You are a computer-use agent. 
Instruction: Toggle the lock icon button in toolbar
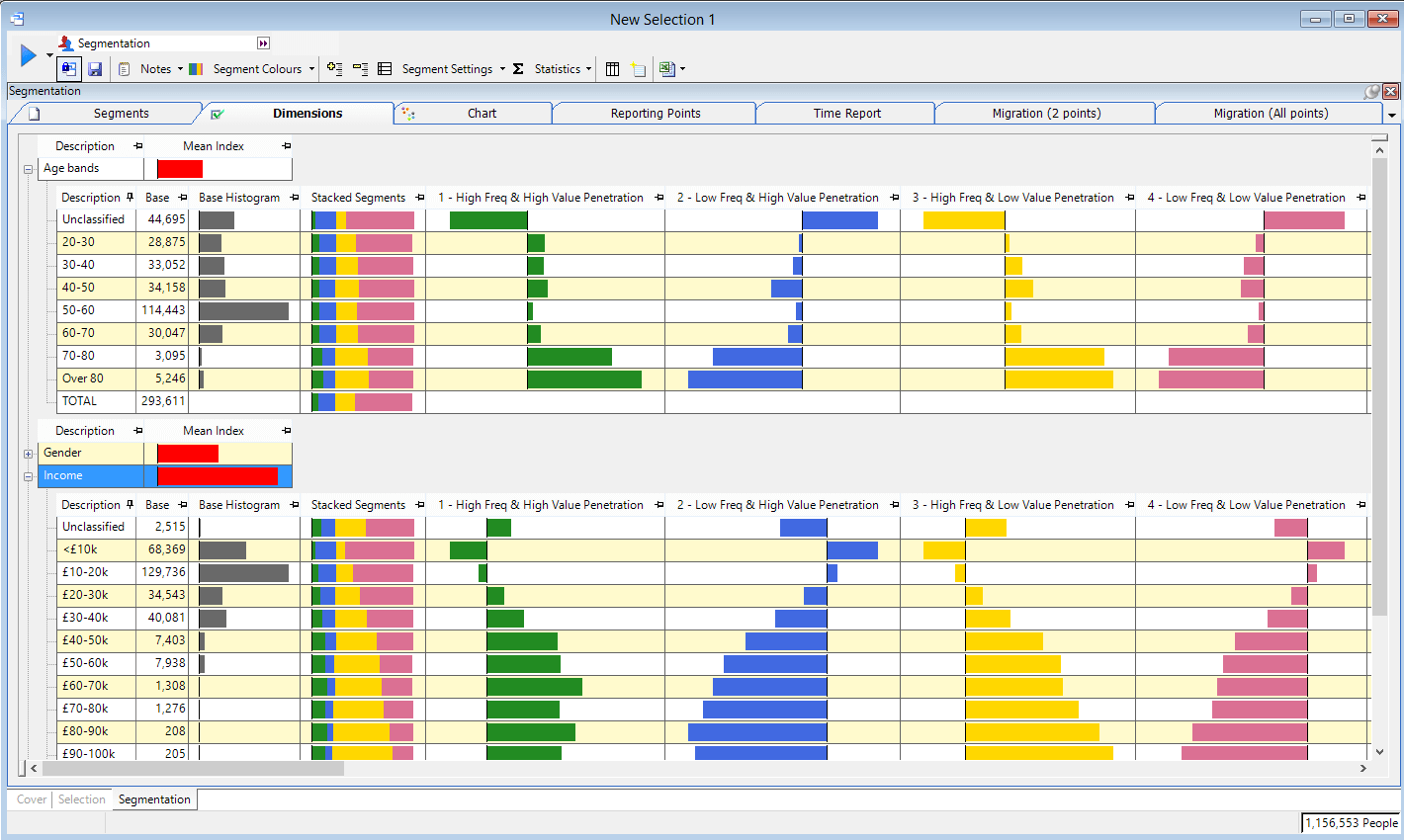pos(68,69)
